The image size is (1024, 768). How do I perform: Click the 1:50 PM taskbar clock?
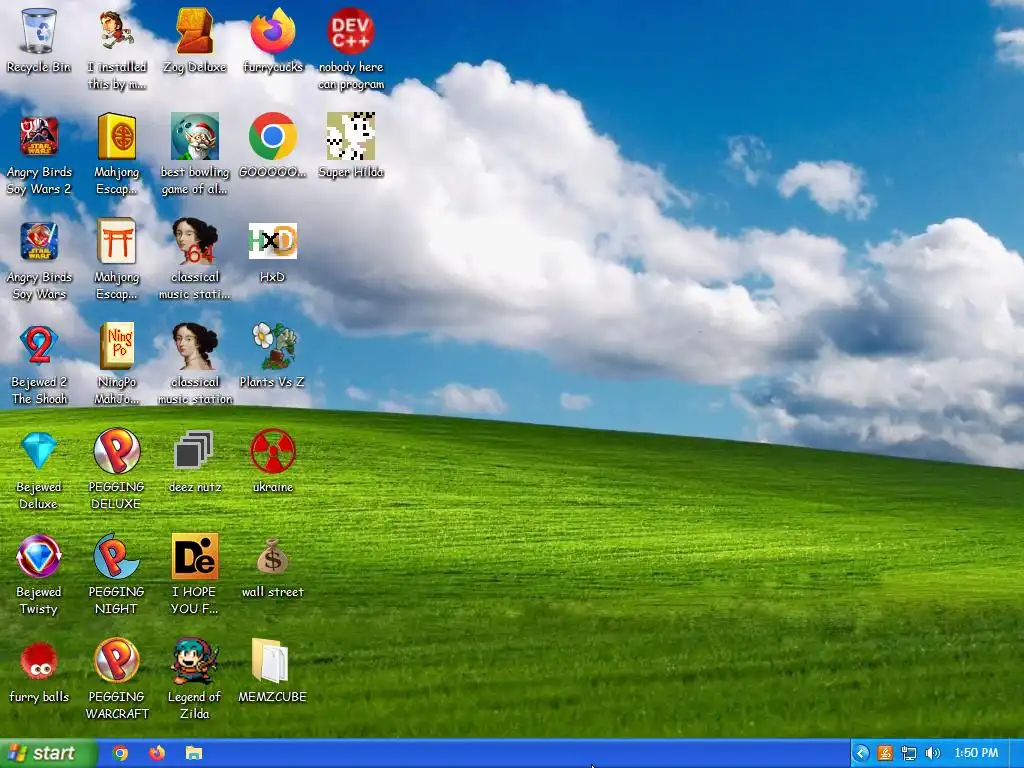tap(976, 754)
